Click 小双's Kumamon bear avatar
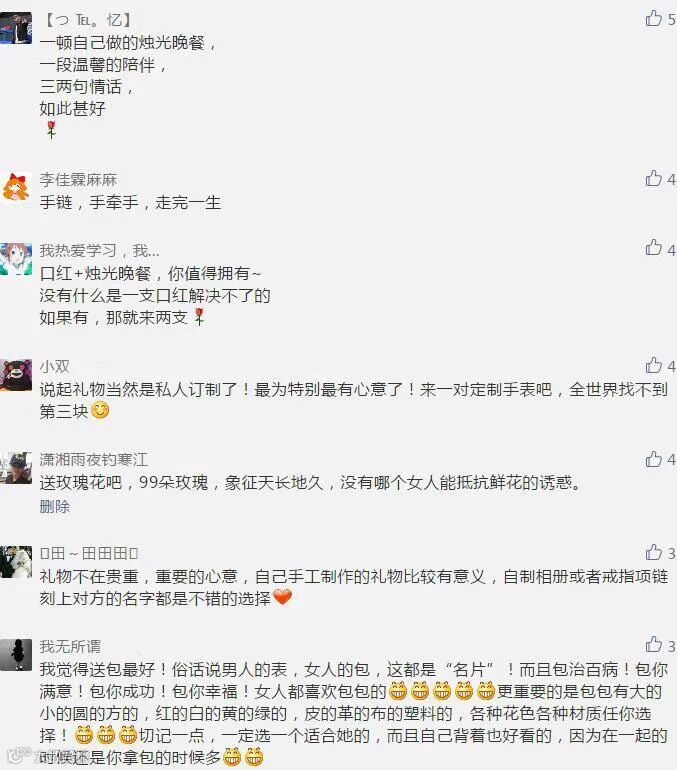This screenshot has width=677, height=770. pyautogui.click(x=16, y=375)
